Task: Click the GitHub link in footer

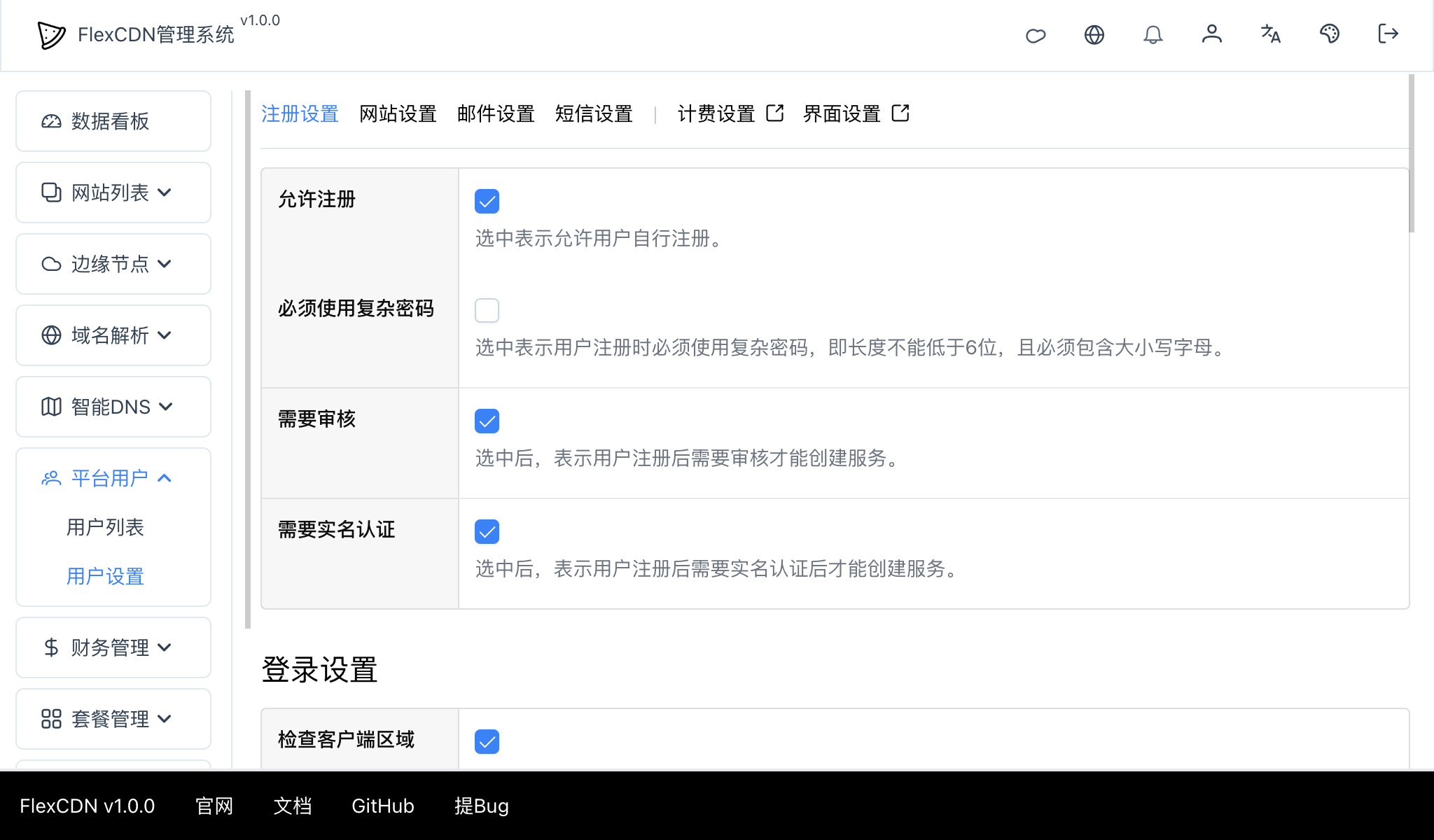Action: pos(382,806)
